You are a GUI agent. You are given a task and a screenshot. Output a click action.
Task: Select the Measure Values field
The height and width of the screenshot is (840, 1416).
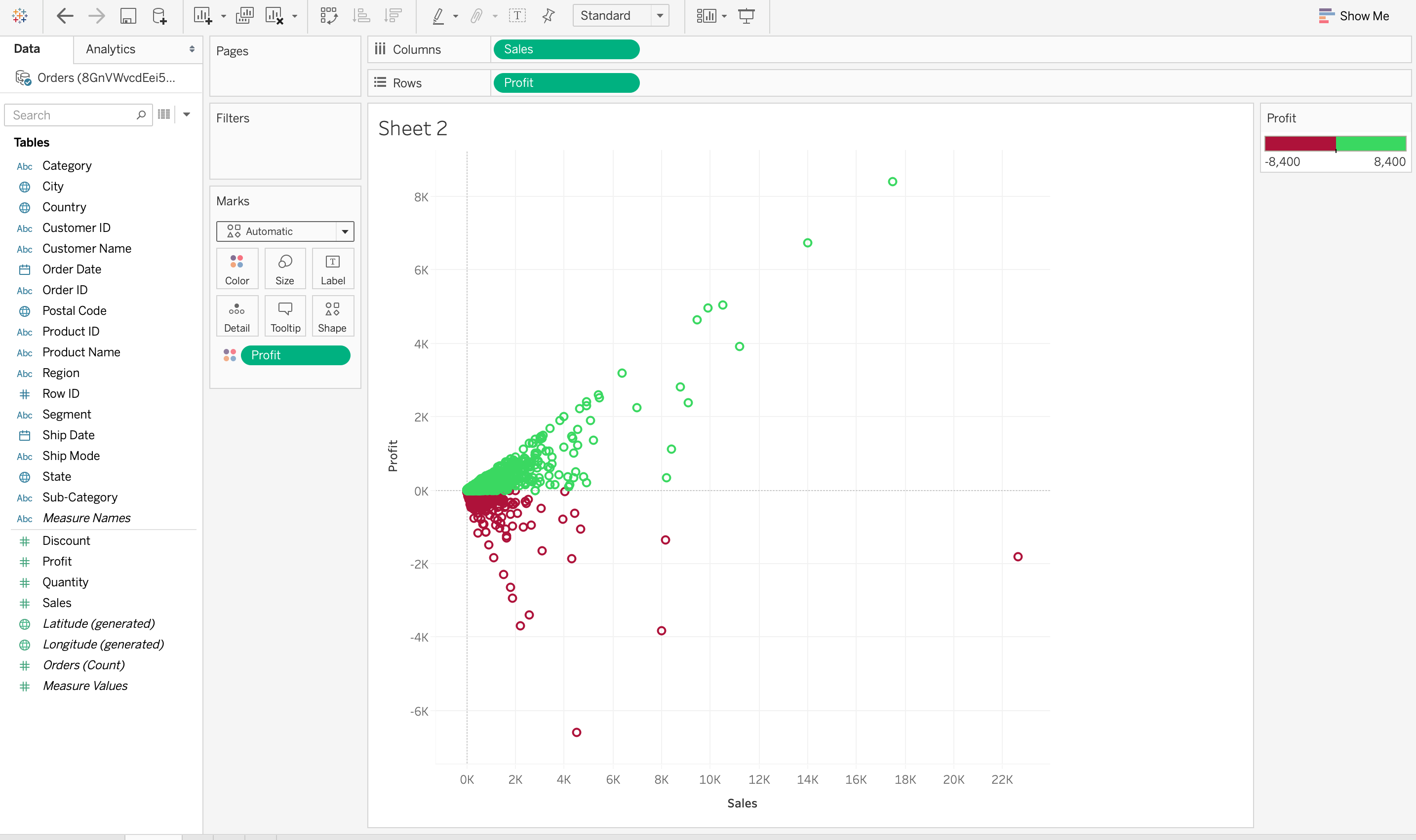[85, 686]
